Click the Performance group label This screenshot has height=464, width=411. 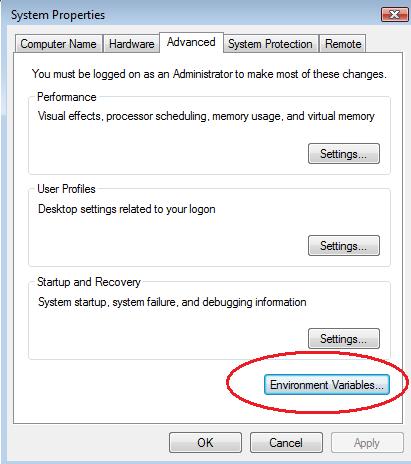[x=67, y=97]
